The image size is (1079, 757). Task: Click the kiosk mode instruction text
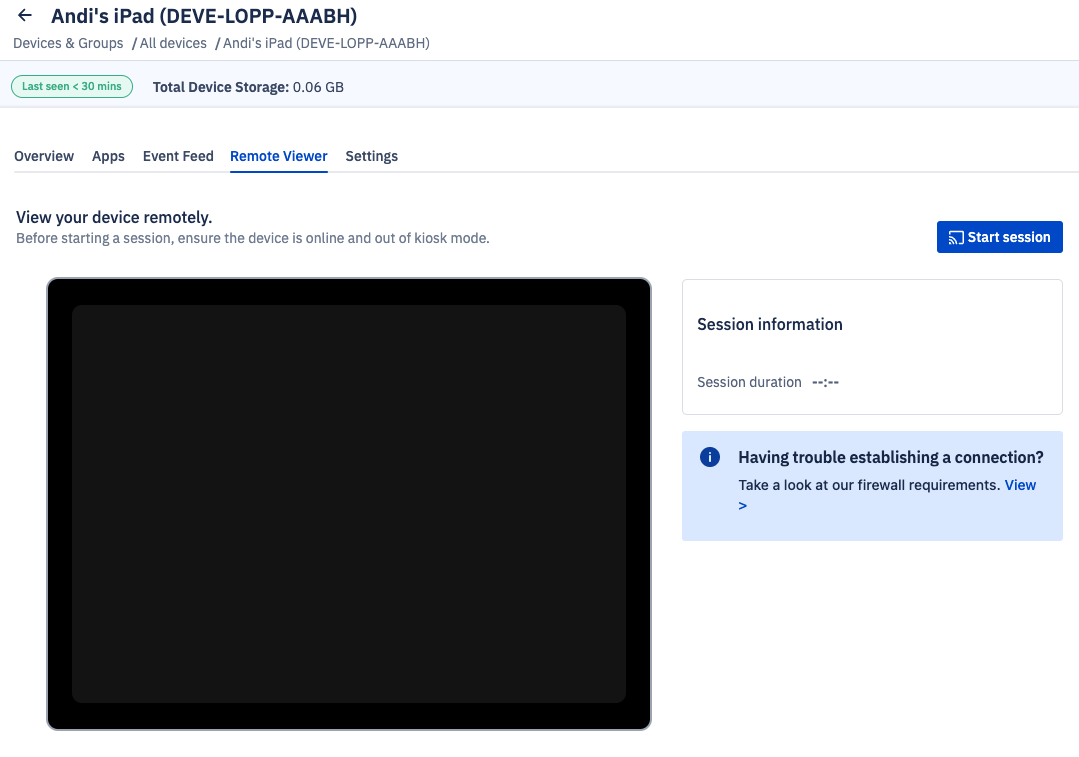(x=253, y=238)
